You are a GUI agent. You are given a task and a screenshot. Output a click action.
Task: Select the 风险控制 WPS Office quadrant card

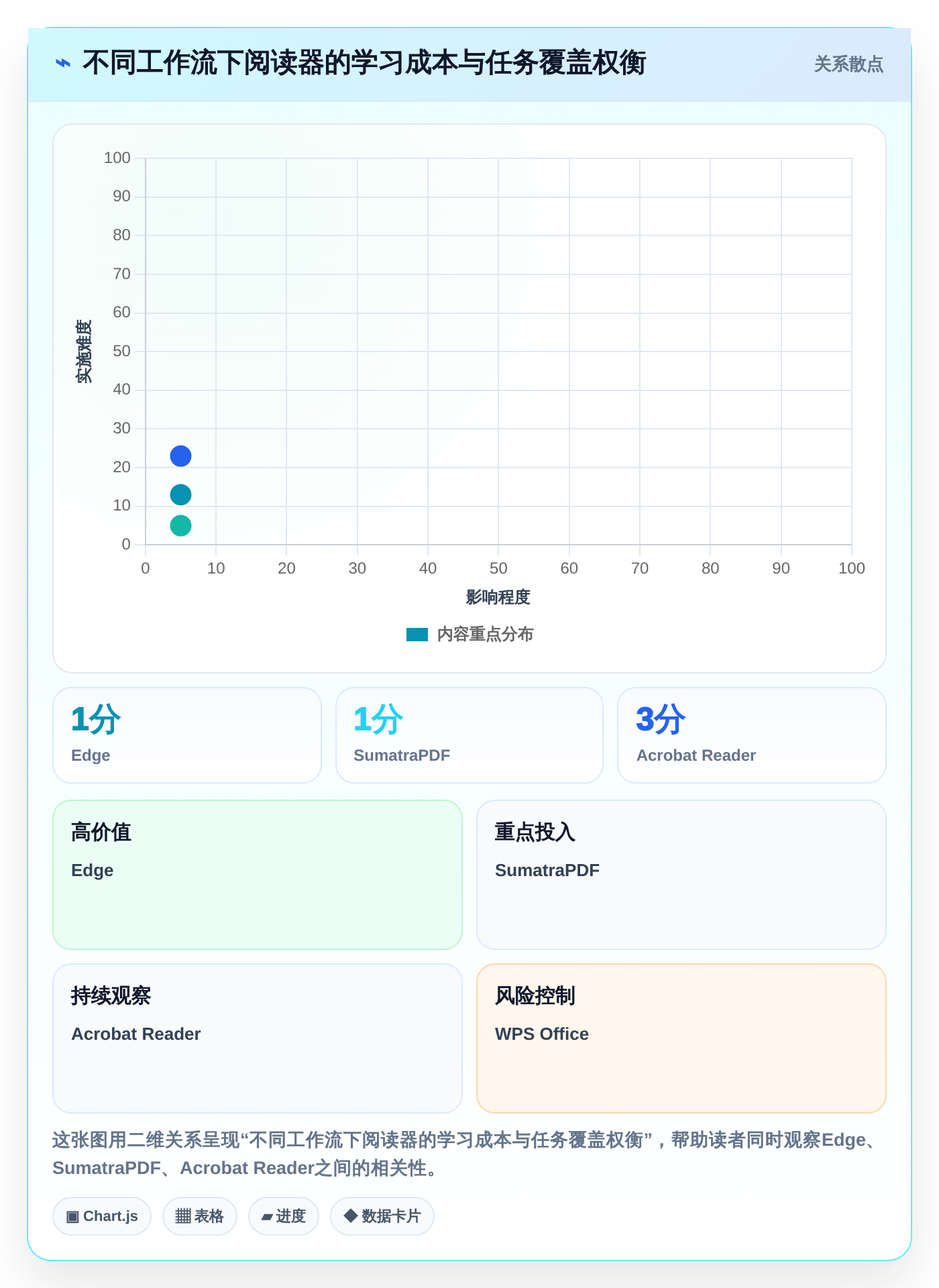click(681, 1038)
